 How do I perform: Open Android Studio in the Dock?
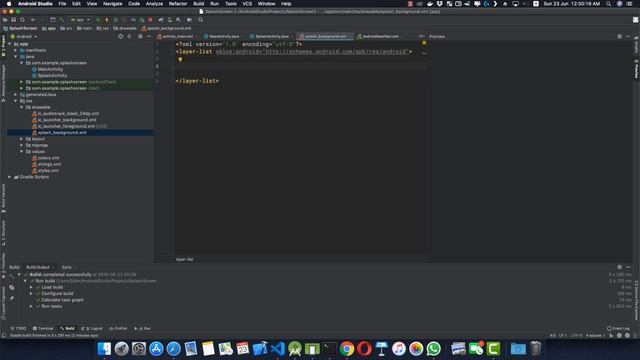(295, 349)
